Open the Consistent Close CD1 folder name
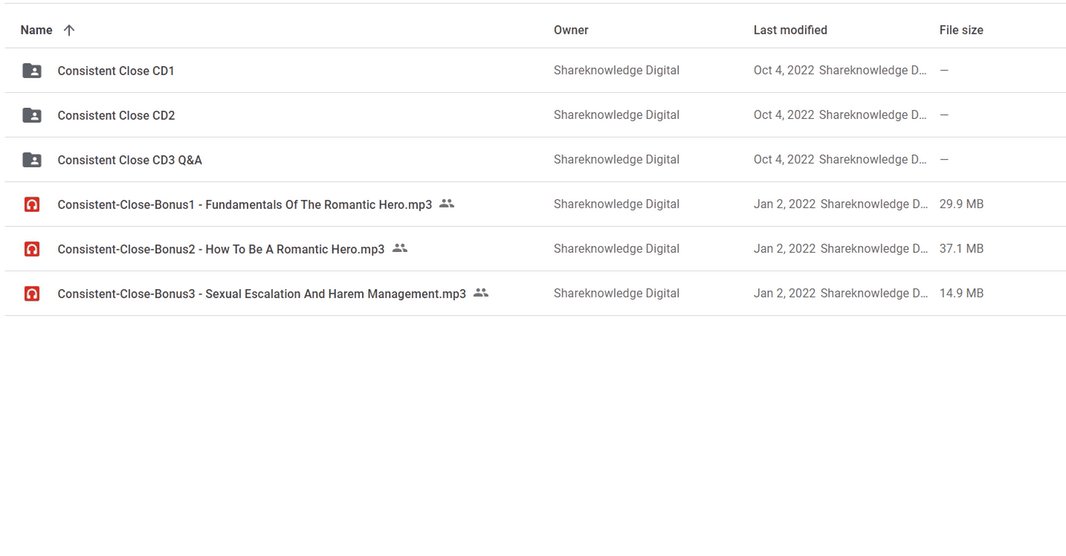The width and height of the screenshot is (1066, 556). (116, 71)
